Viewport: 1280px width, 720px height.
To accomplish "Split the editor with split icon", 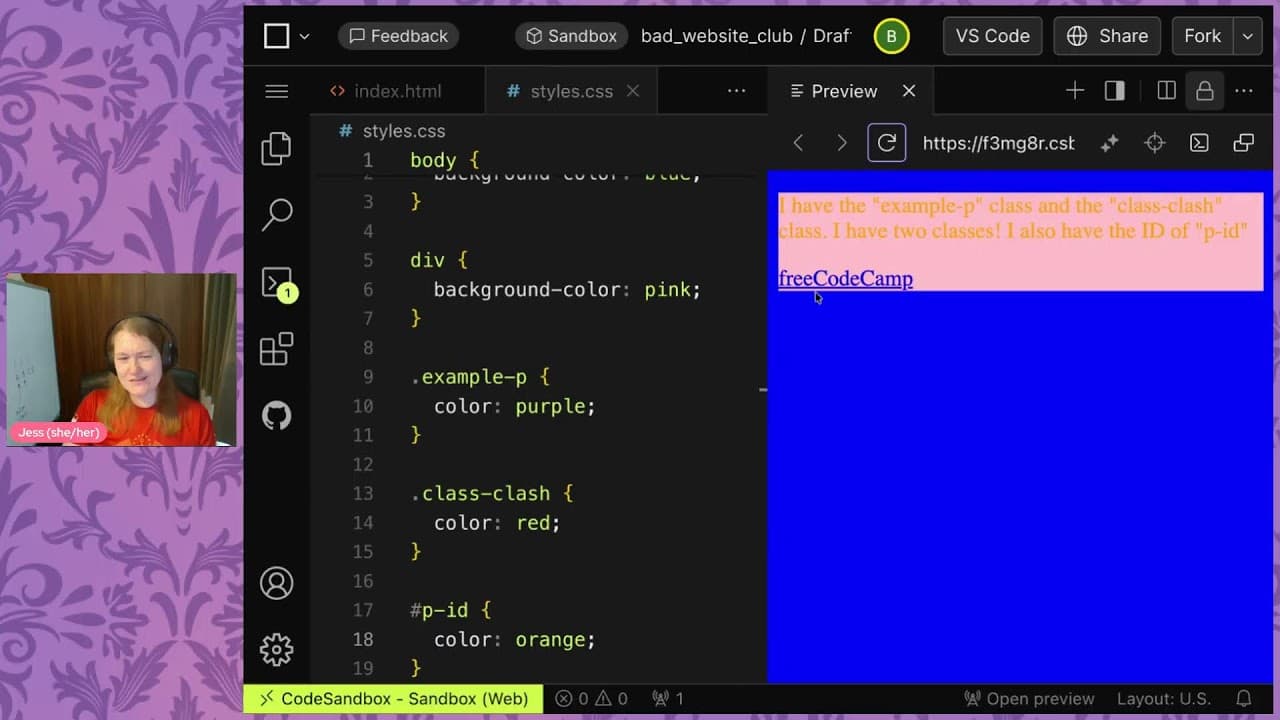I will [x=1166, y=91].
